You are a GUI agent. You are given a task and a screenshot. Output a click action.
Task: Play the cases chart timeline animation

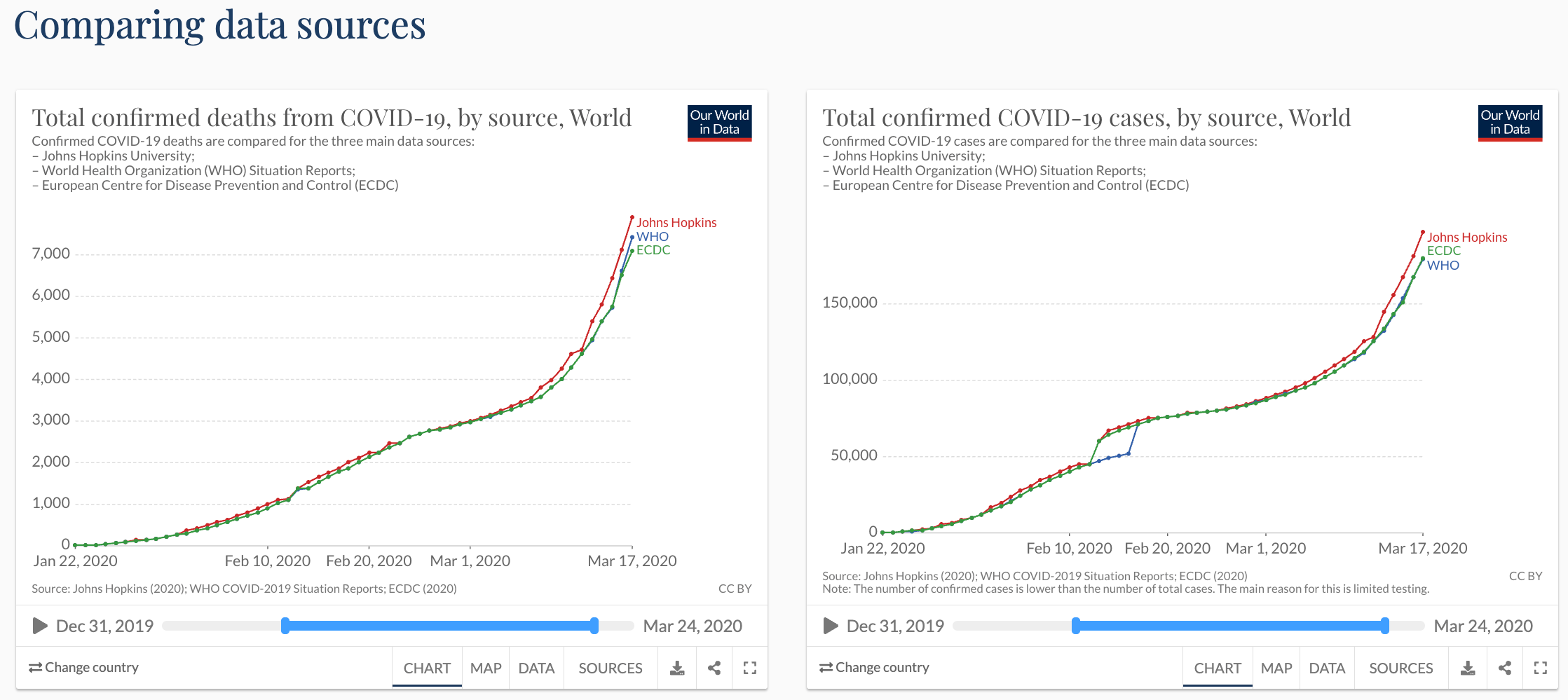[830, 625]
